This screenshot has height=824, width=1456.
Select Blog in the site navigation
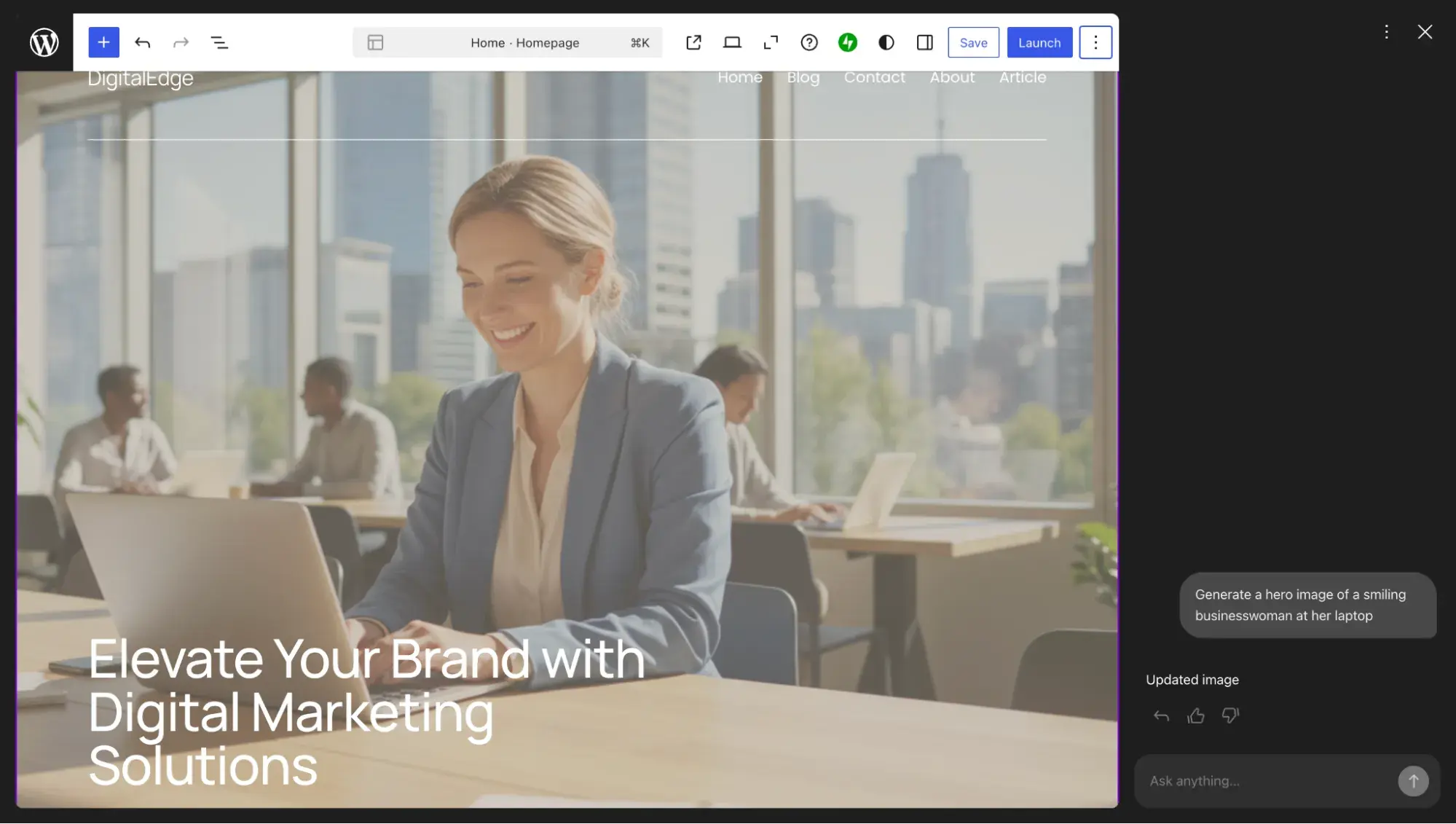pyautogui.click(x=803, y=77)
